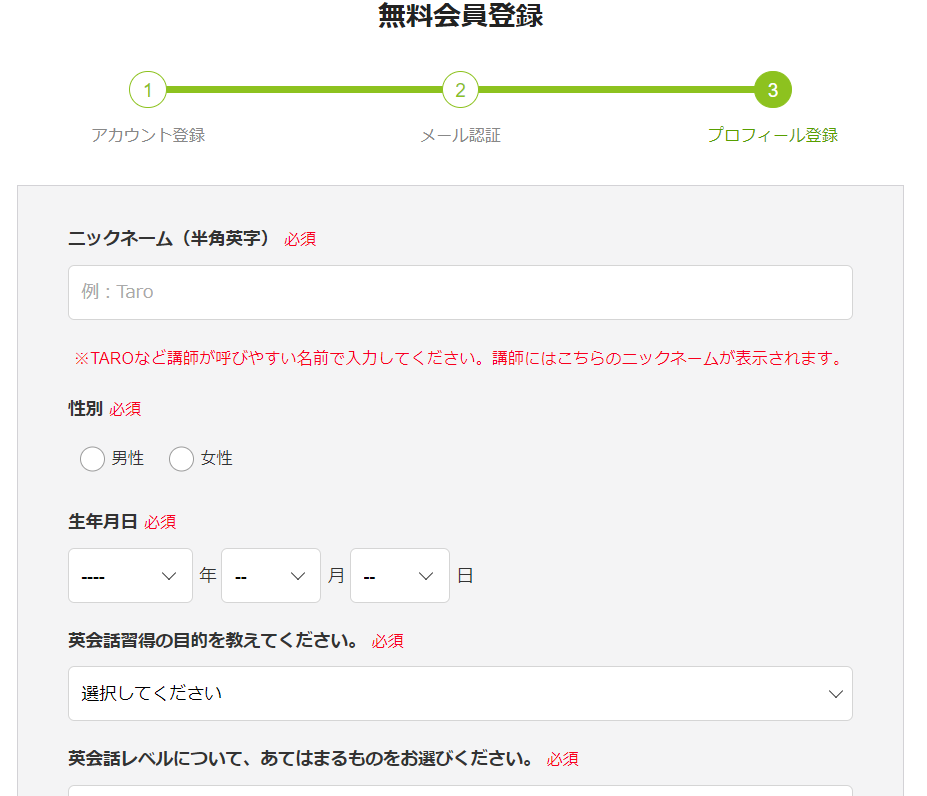Click step 2 circle in progress bar
This screenshot has height=796, width=927.
pos(460,90)
